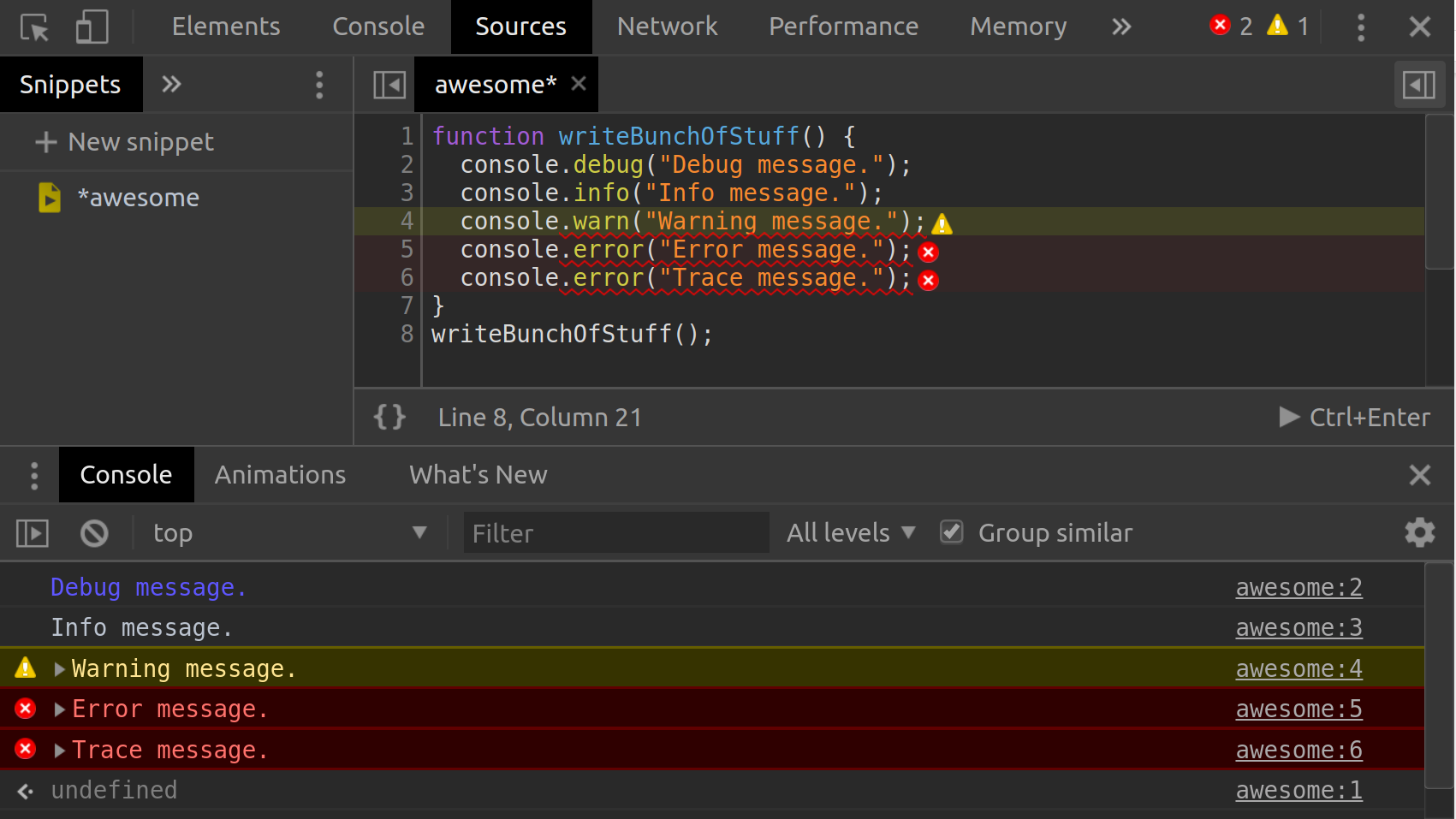Show more DevTools panel tabs
The height and width of the screenshot is (819, 1456).
(x=1121, y=27)
